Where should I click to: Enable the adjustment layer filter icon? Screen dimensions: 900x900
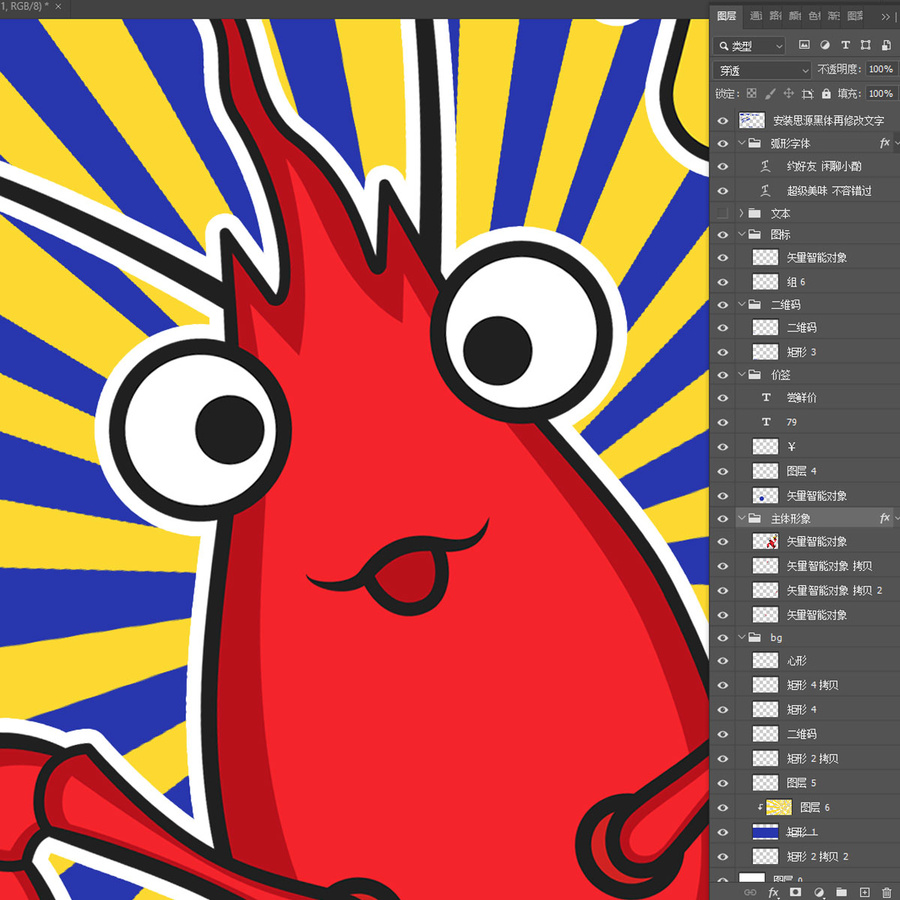(825, 45)
